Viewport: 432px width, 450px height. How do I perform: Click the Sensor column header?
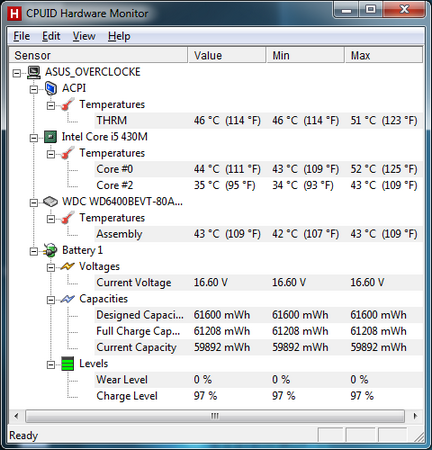[98, 55]
